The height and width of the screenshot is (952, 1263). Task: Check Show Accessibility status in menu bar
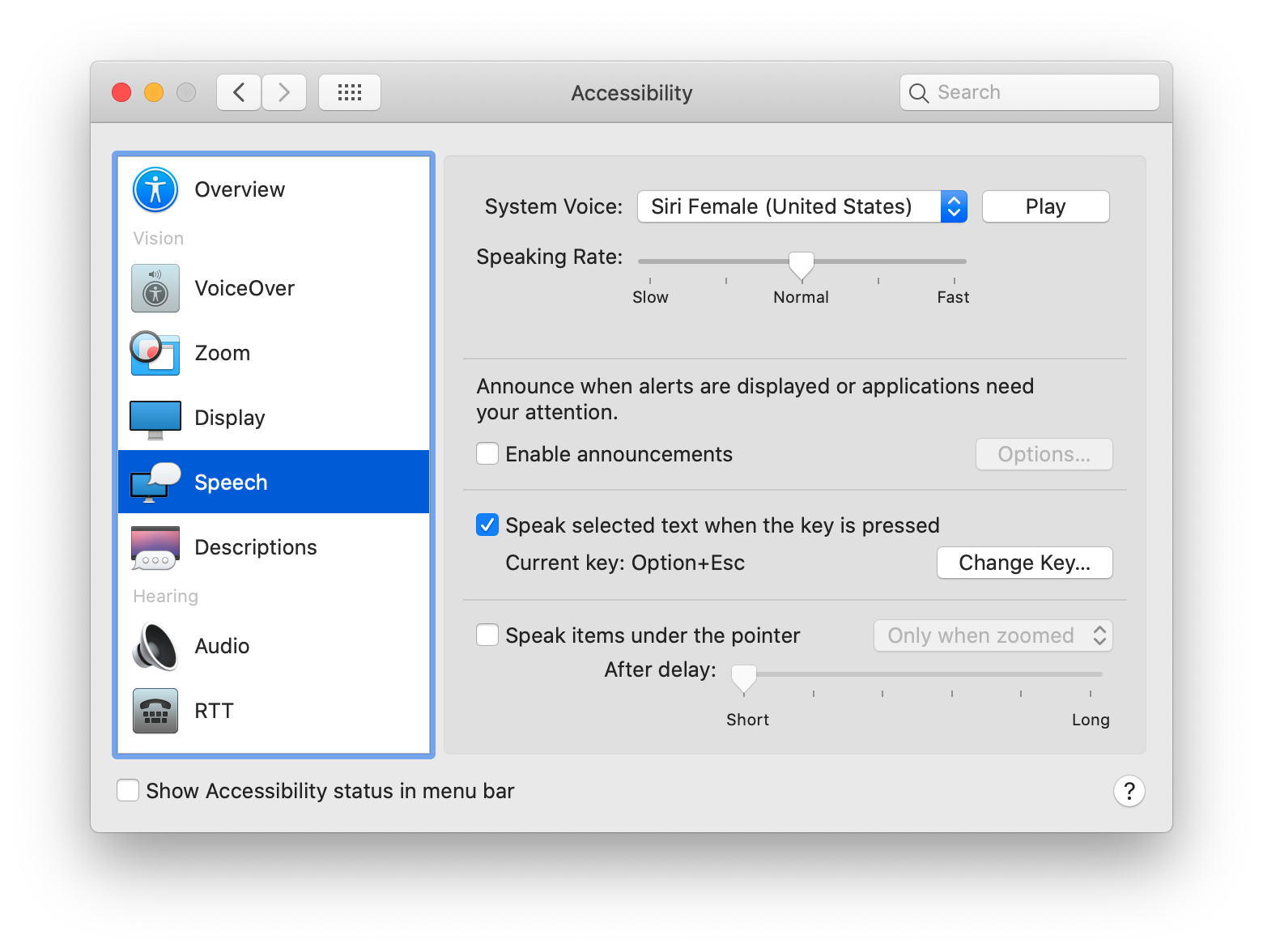[128, 790]
